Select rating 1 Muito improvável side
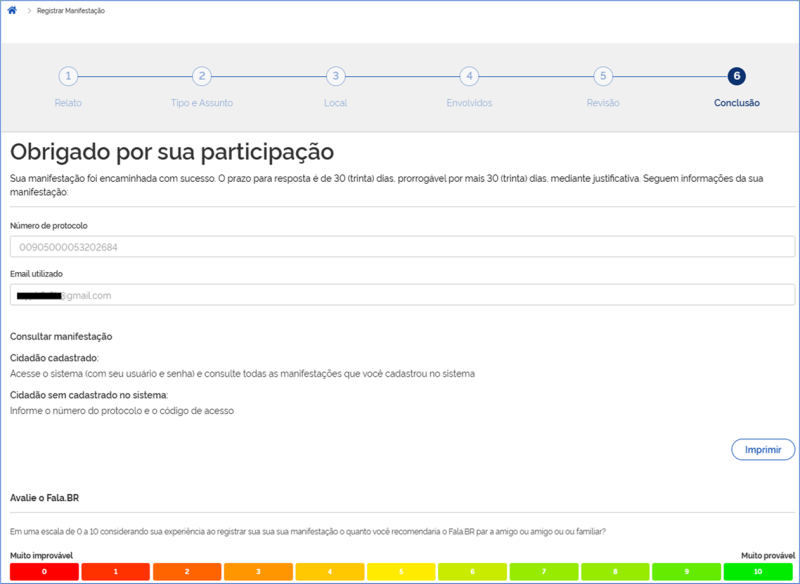This screenshot has height=584, width=800. tap(114, 572)
